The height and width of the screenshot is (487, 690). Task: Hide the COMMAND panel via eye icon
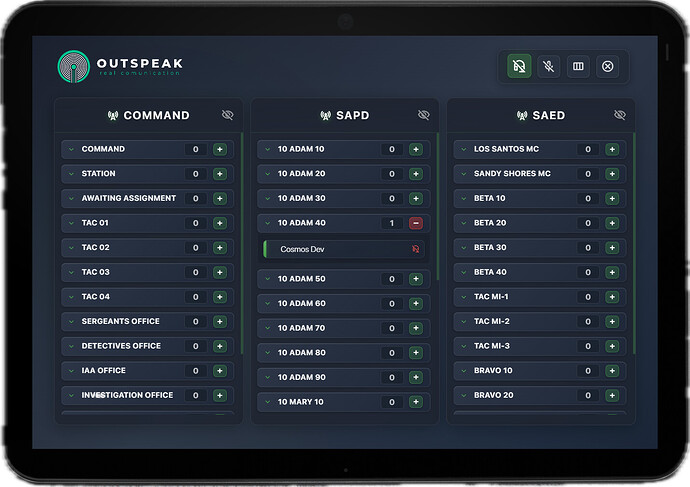point(228,115)
